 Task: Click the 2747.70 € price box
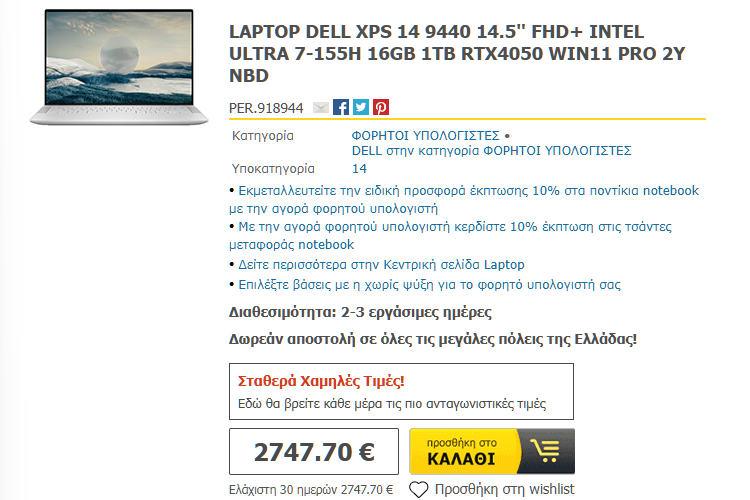pyautogui.click(x=314, y=451)
